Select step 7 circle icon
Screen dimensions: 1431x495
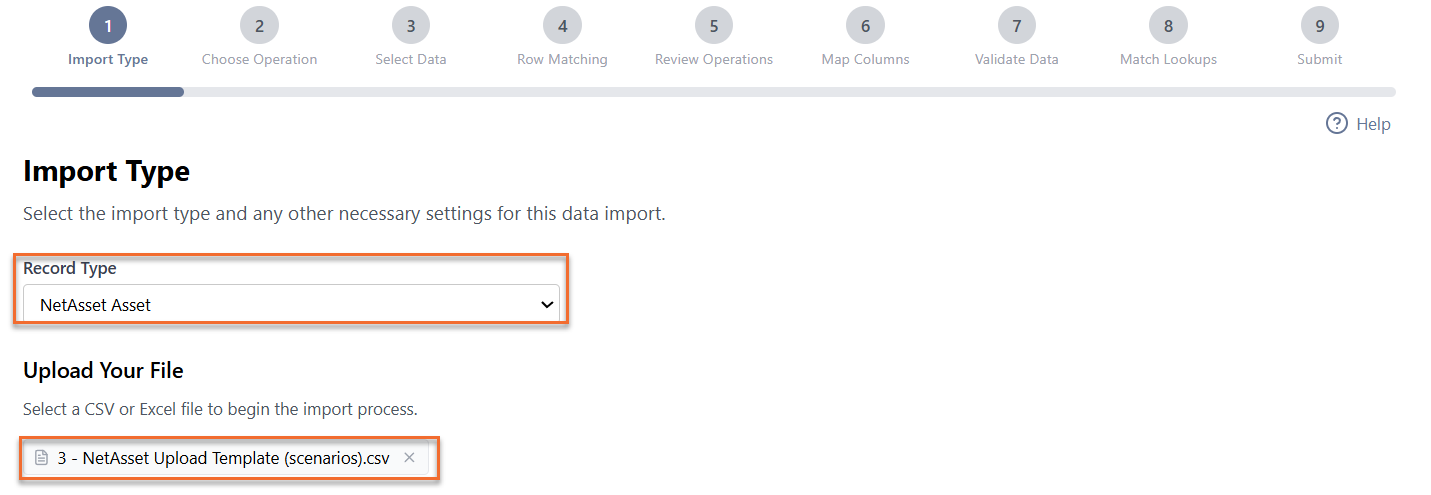1017,25
